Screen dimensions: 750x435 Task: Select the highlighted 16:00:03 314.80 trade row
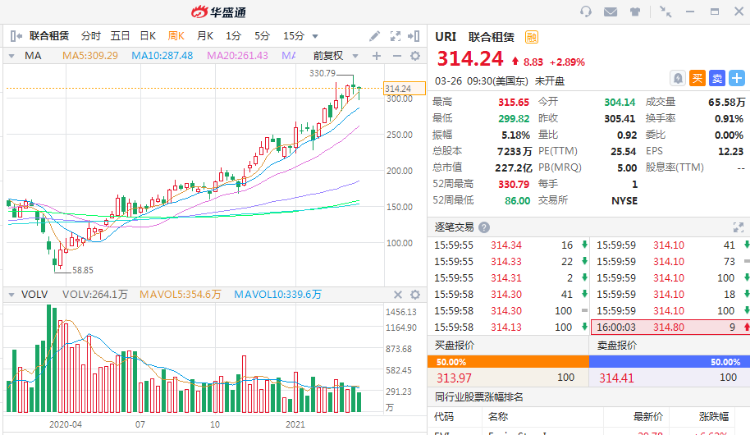(x=671, y=327)
